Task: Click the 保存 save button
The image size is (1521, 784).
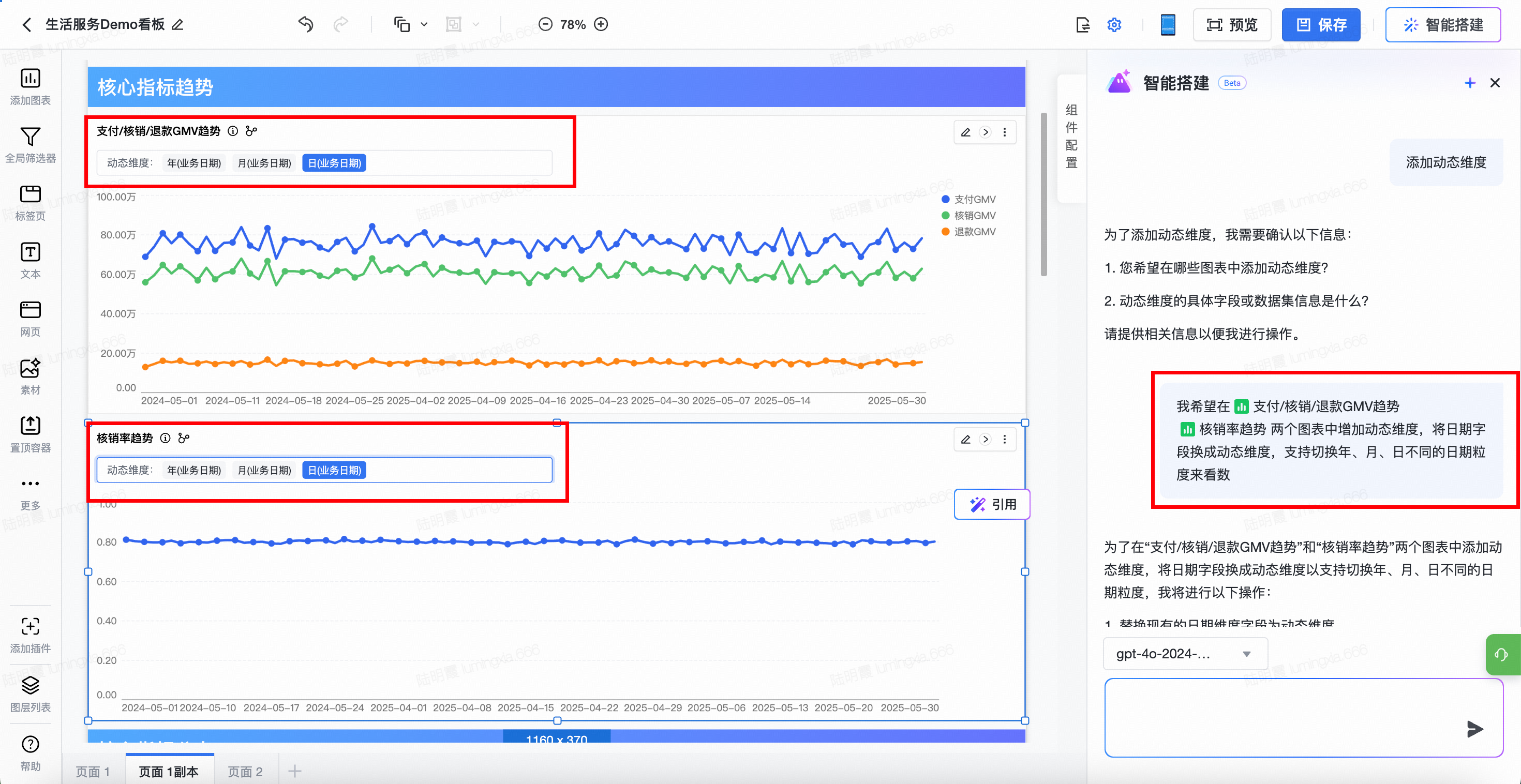Action: pyautogui.click(x=1320, y=25)
